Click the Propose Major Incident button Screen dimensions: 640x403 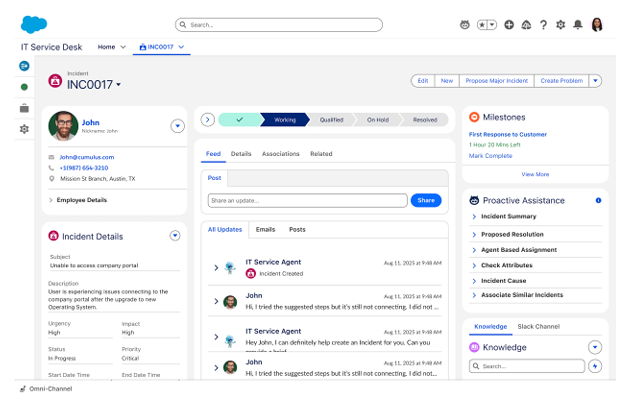[497, 81]
